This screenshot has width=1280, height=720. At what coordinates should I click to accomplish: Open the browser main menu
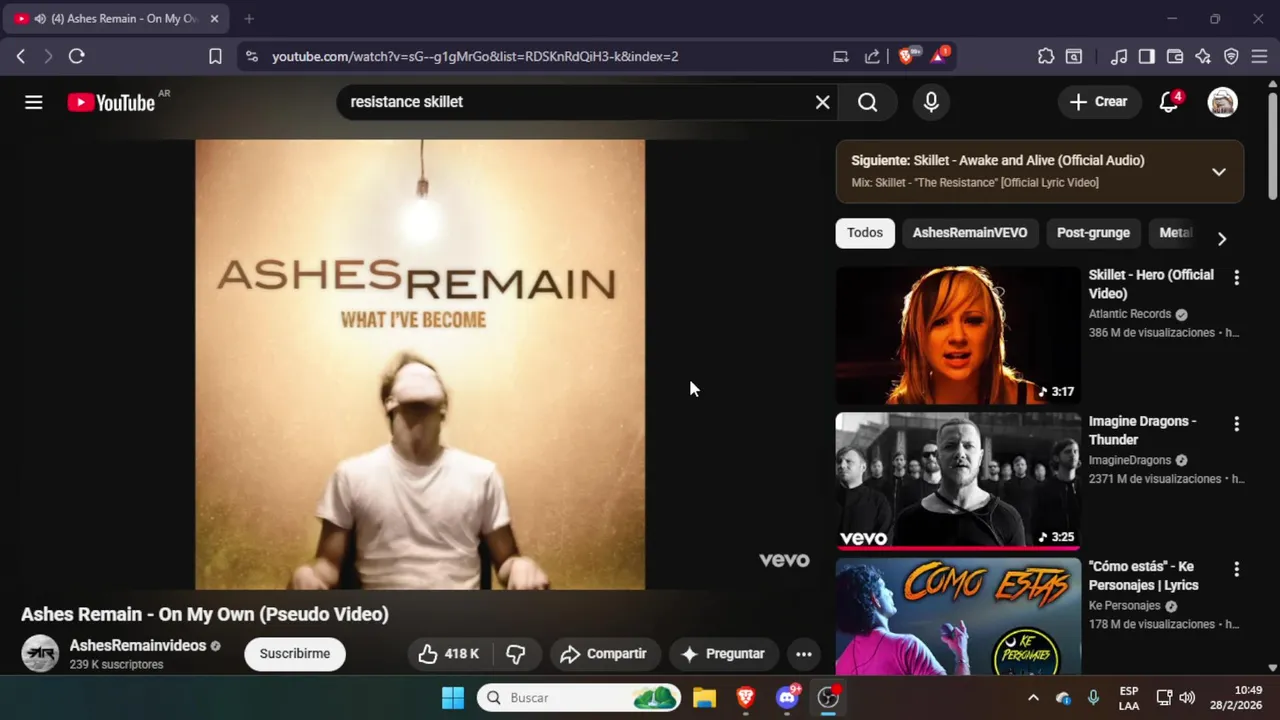(x=1260, y=56)
